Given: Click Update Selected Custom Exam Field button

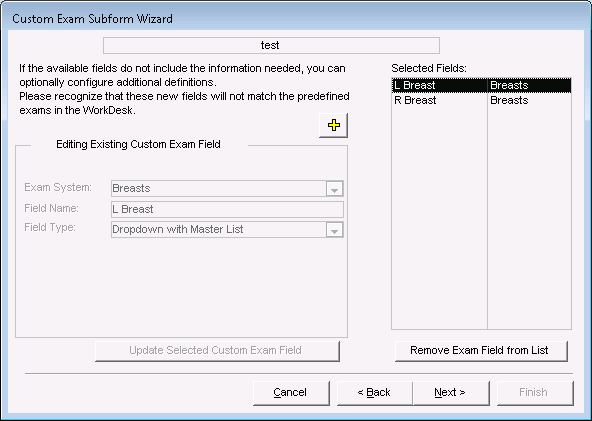Looking at the screenshot, I should (217, 351).
